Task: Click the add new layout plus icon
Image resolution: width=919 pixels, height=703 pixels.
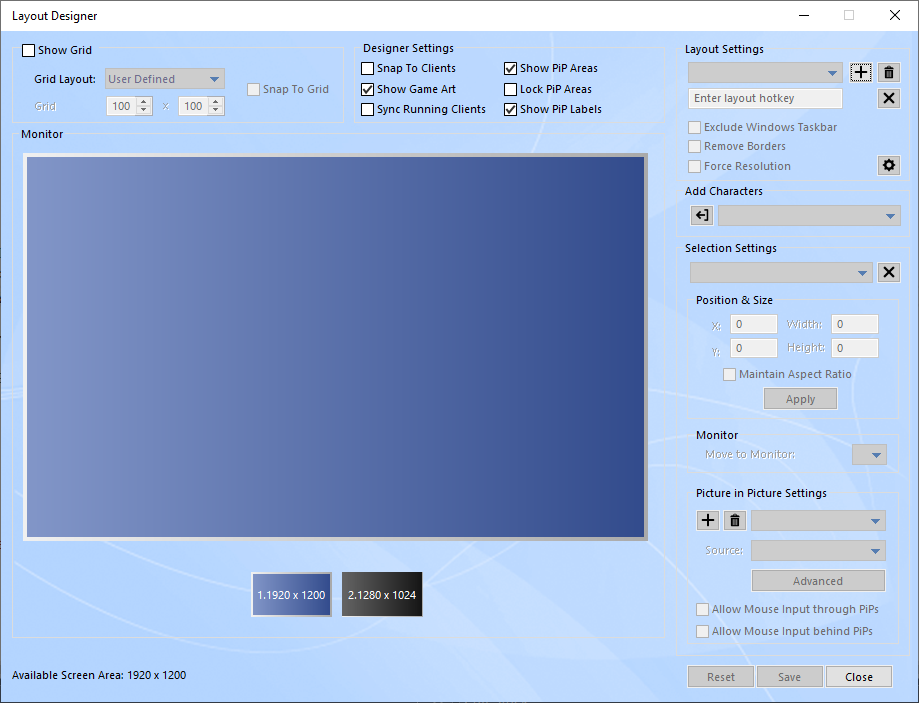Action: click(861, 73)
